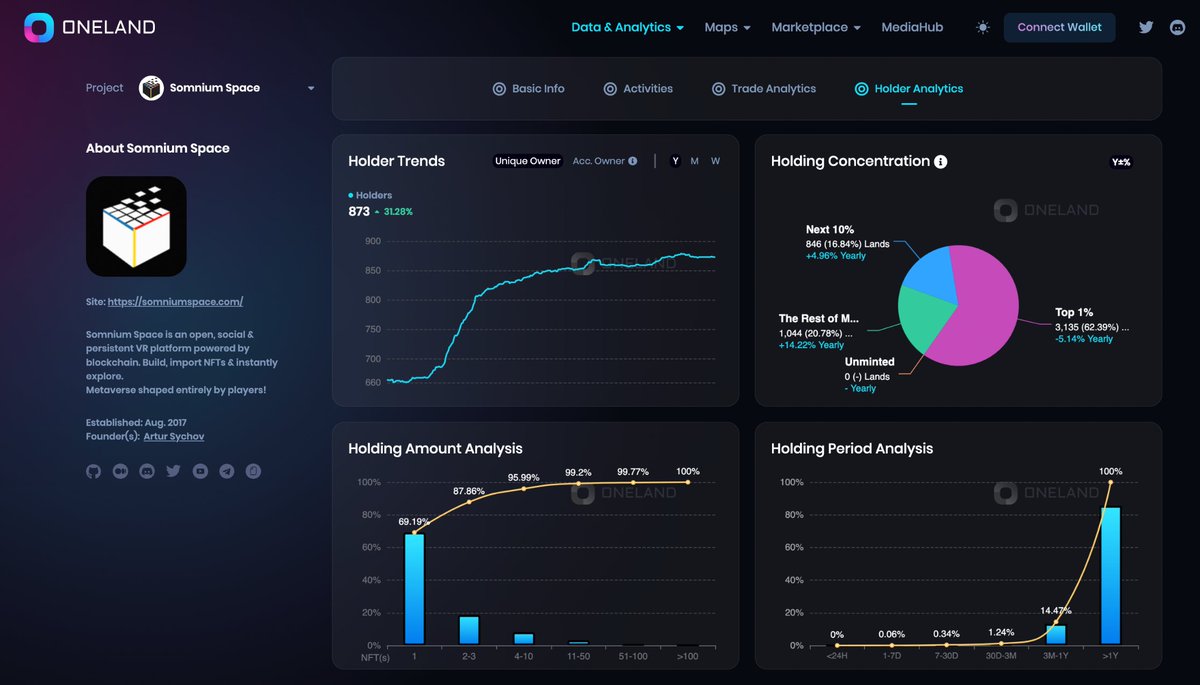Click the Holding Period Analysis heading
This screenshot has width=1200, height=685.
(852, 449)
